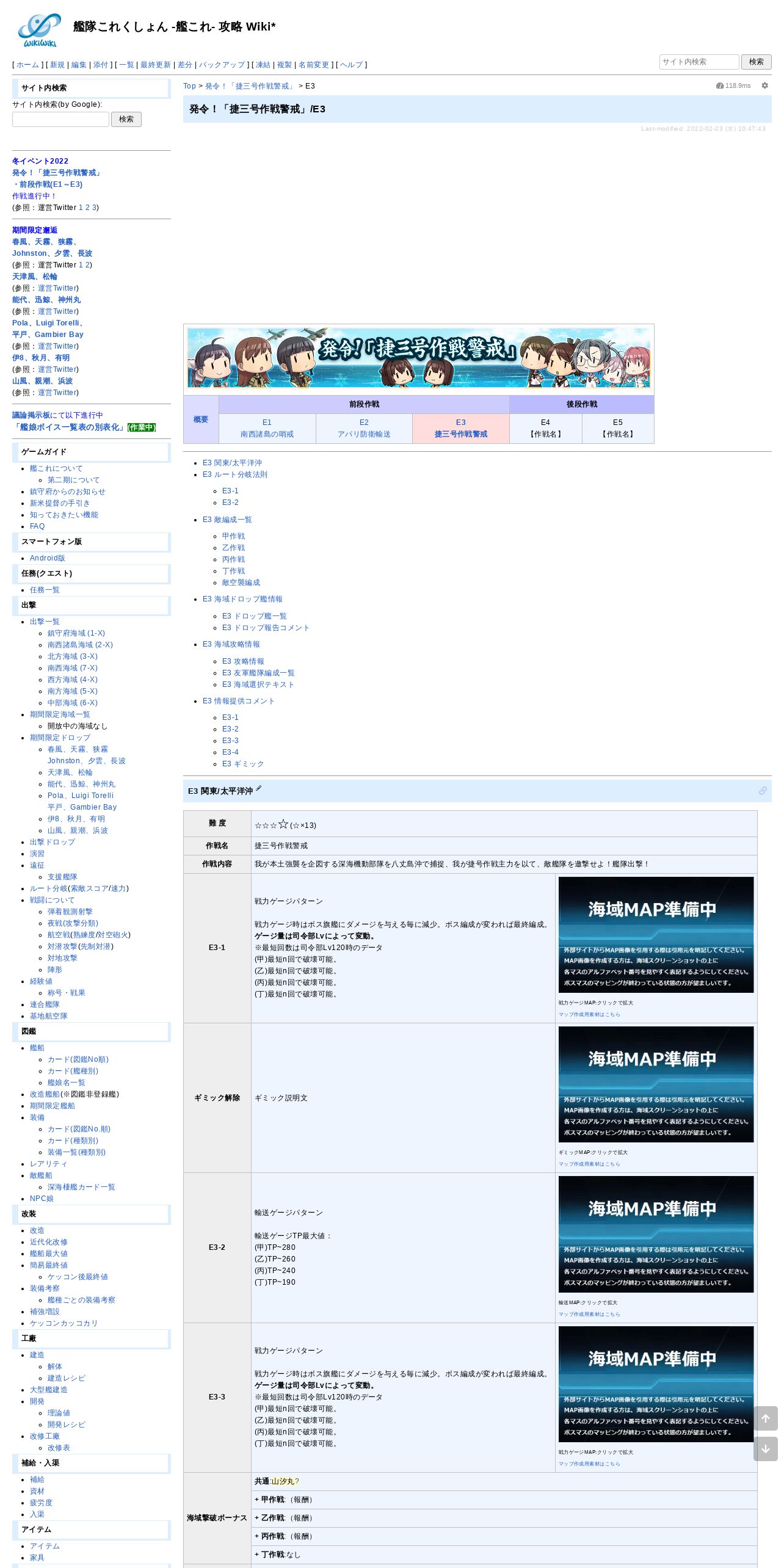This screenshot has width=784, height=1568.
Task: Open the [作業中] green badge link
Action: (142, 427)
